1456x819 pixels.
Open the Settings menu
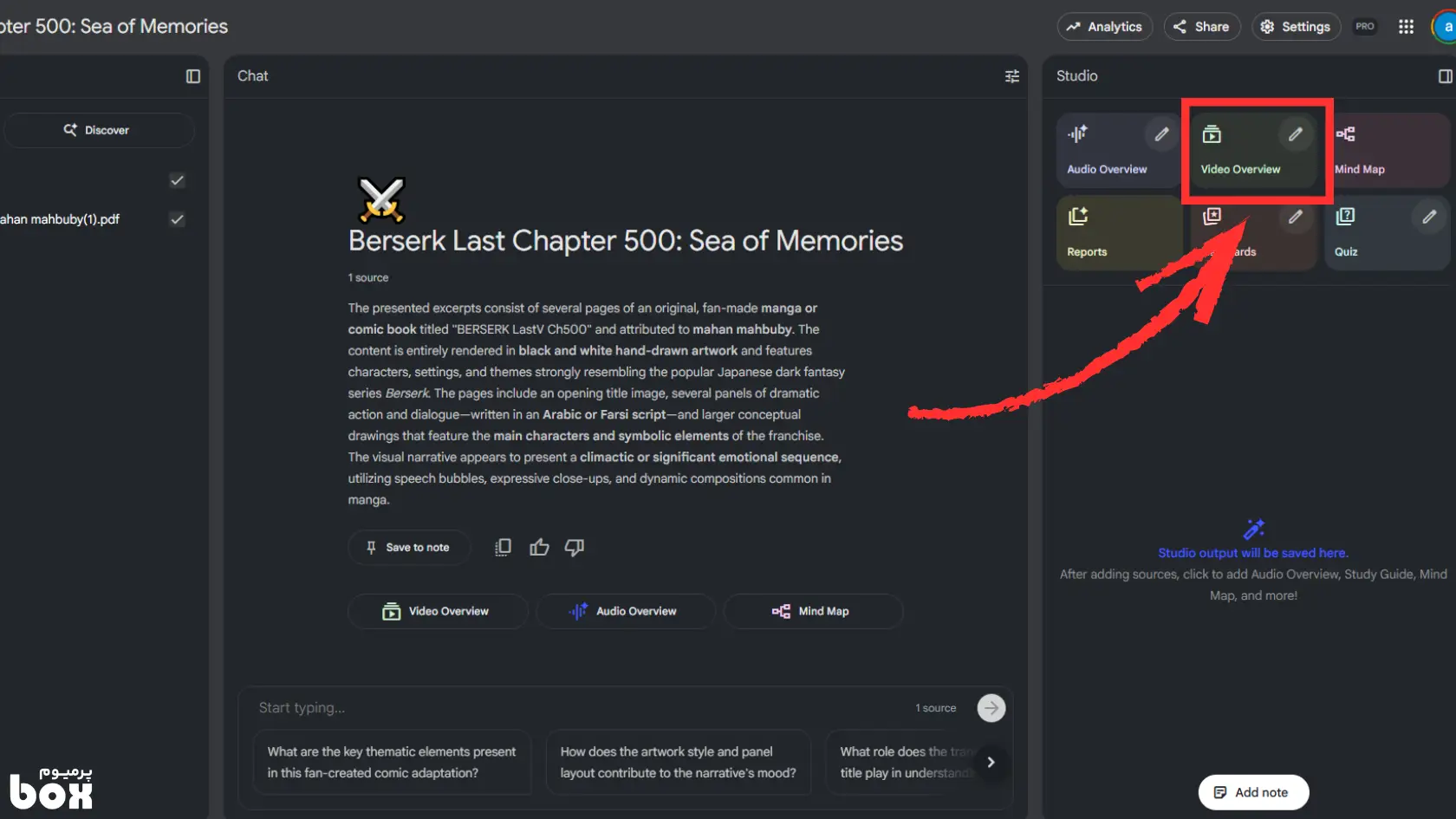[x=1296, y=27]
